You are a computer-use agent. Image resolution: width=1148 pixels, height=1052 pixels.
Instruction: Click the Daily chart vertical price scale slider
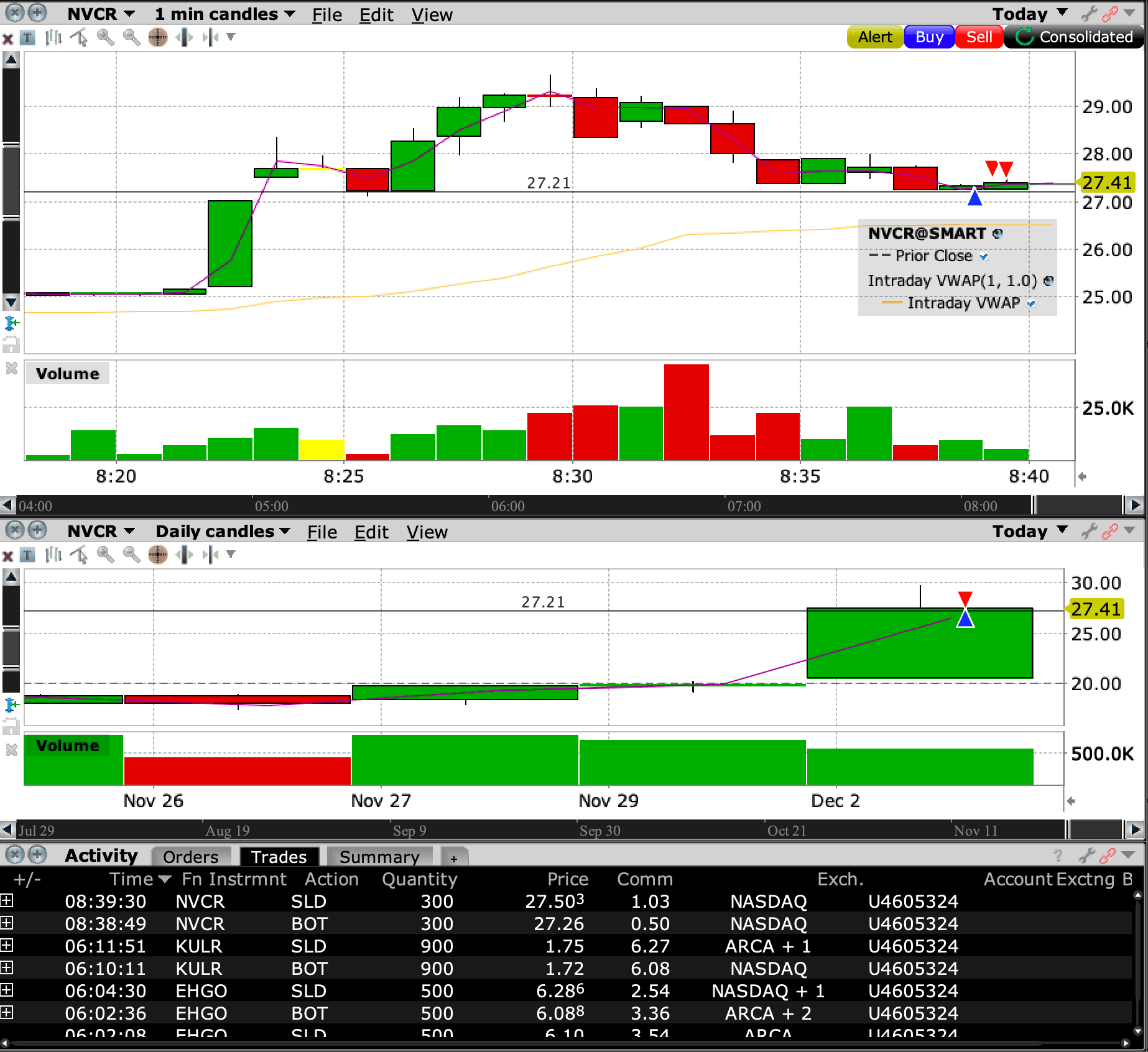point(11,647)
